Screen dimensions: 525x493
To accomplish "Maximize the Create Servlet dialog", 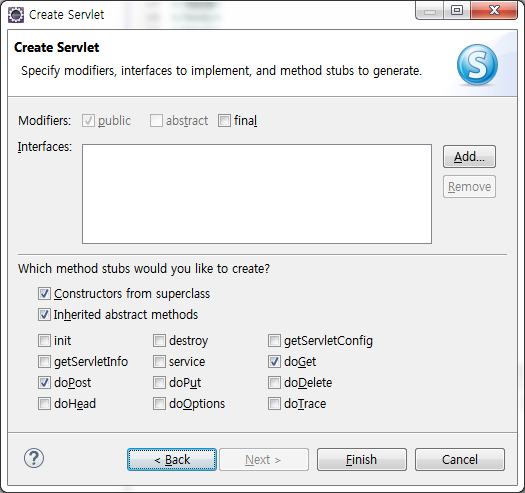I will point(457,10).
